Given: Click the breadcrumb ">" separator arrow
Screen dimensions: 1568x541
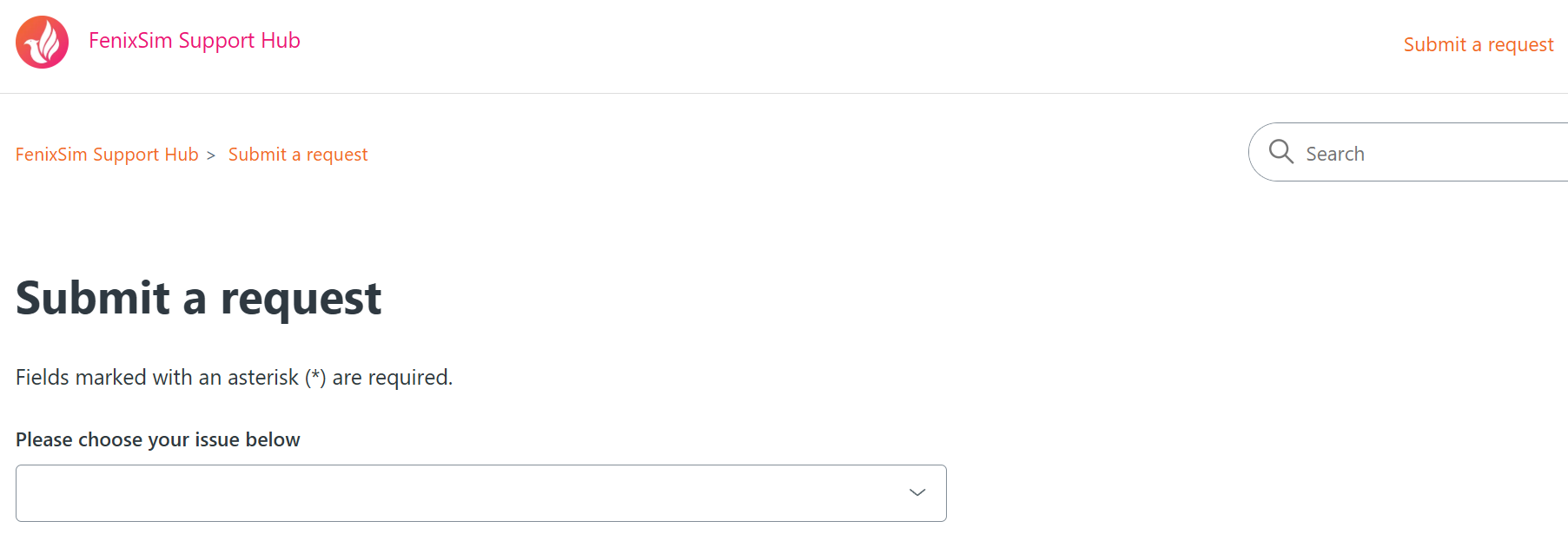Looking at the screenshot, I should click(211, 155).
